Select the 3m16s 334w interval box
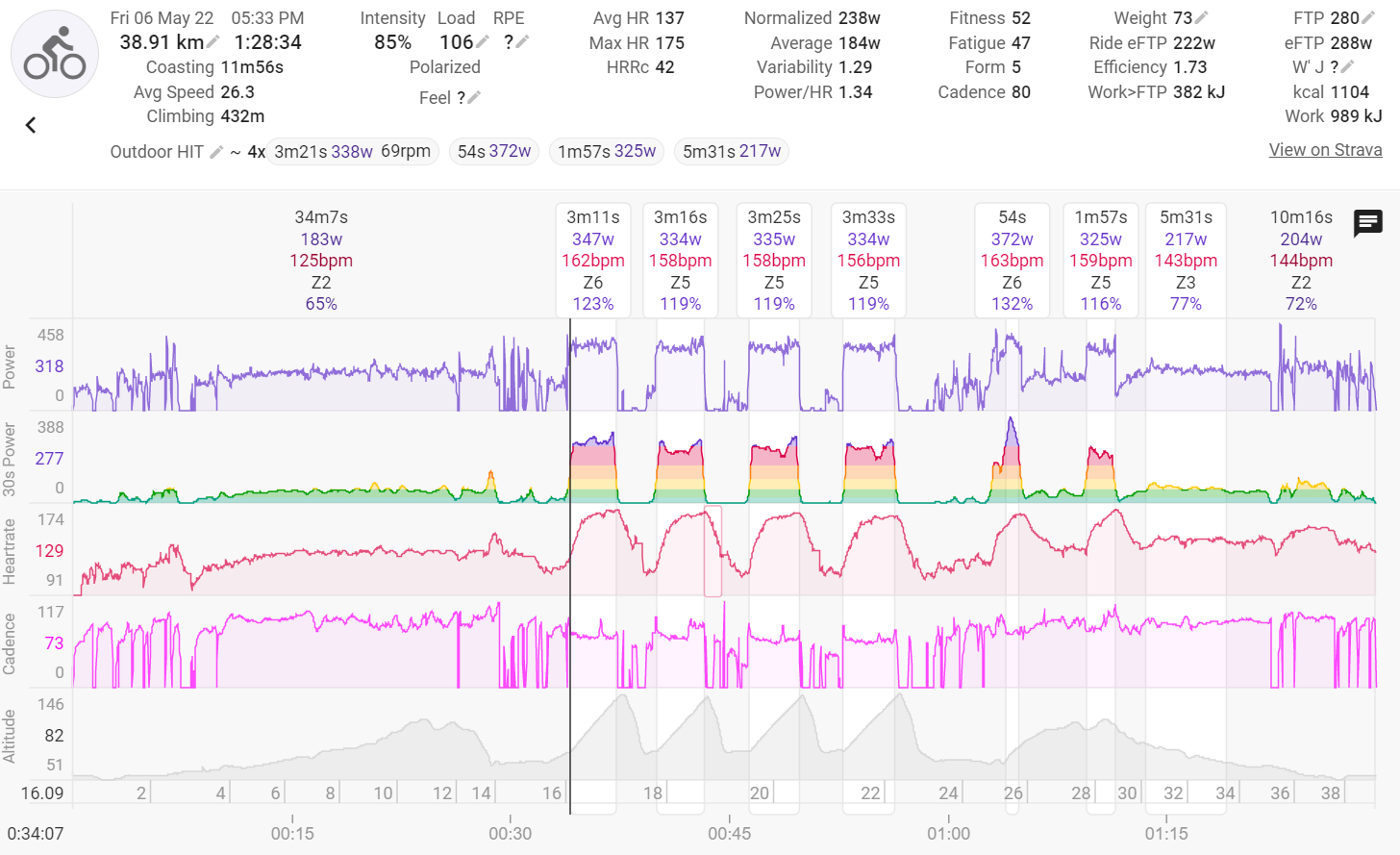Viewport: 1400px width, 855px height. pyautogui.click(x=681, y=260)
